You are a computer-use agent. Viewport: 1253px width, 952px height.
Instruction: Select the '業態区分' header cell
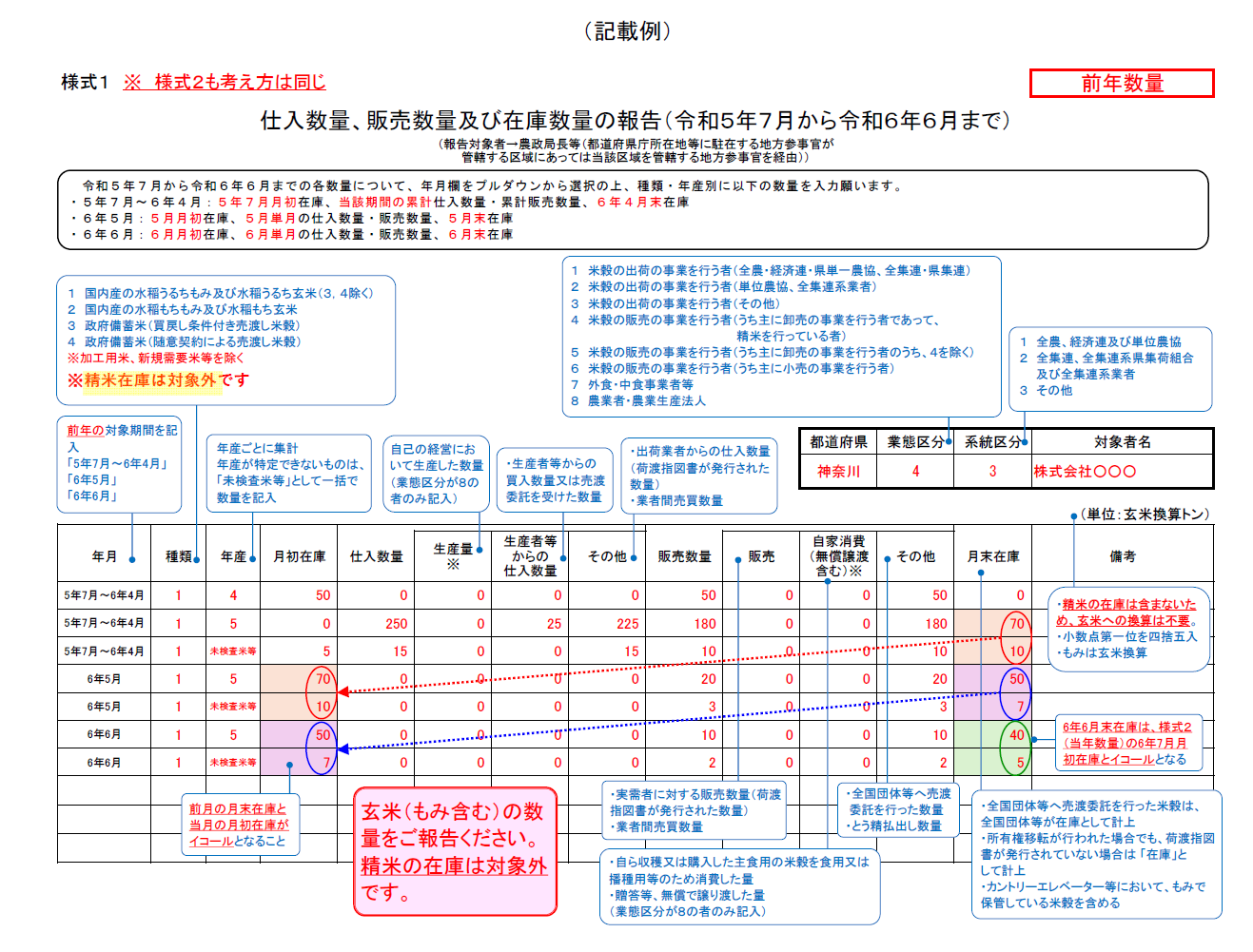[x=915, y=442]
